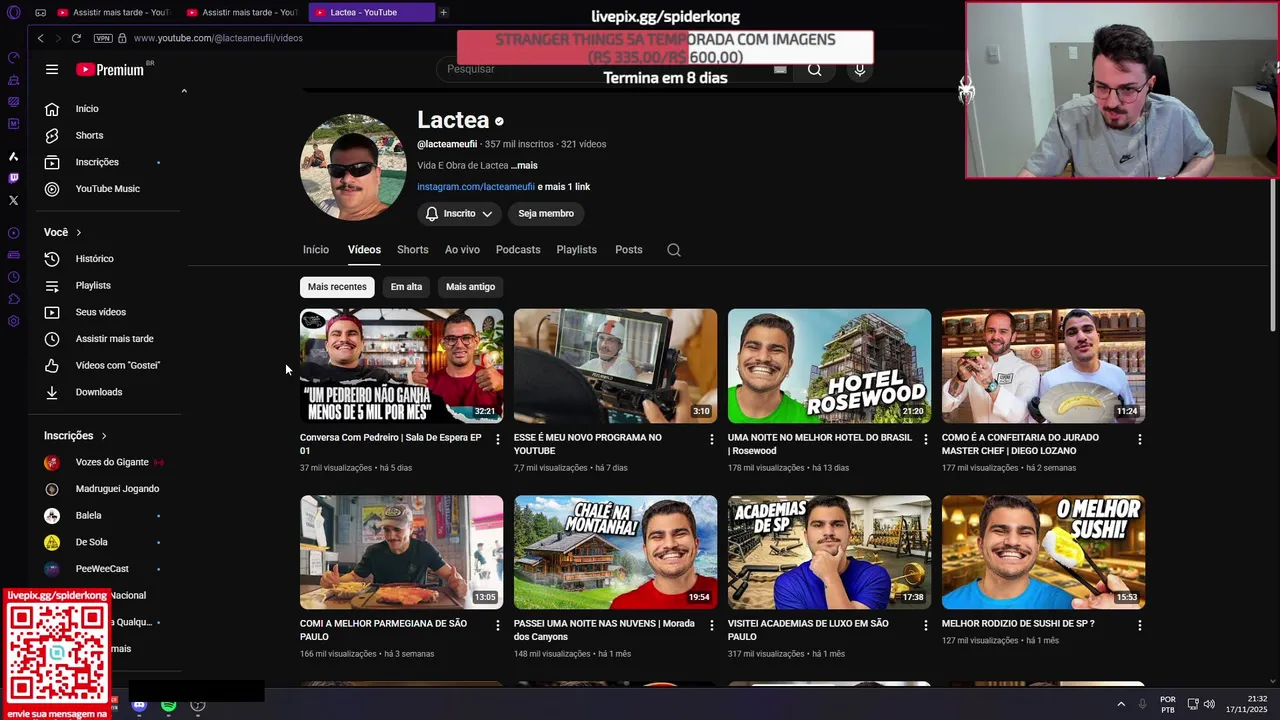Switch to the channel Vídeos tab
The image size is (1280, 720).
coord(364,250)
